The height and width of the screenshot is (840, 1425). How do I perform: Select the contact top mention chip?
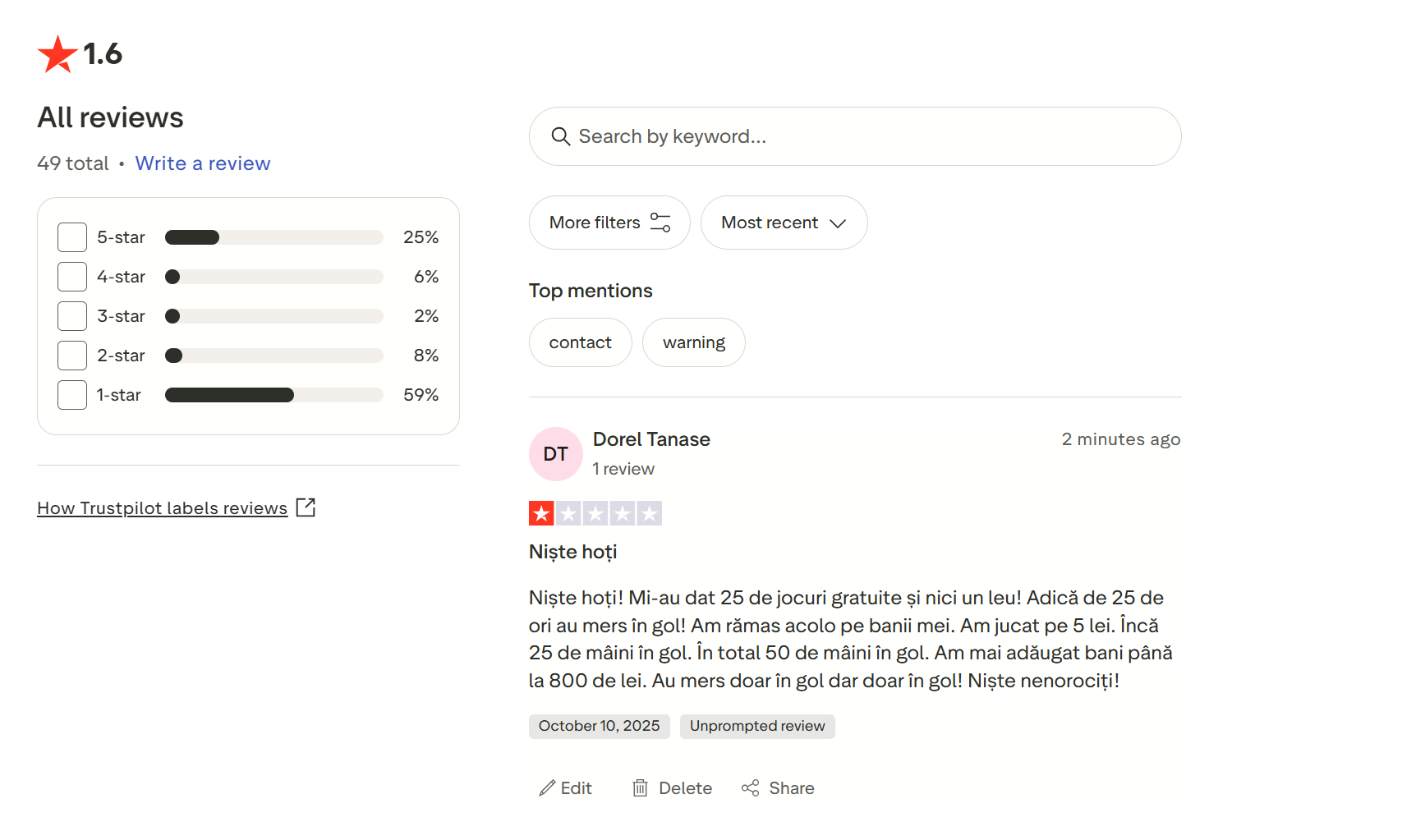point(580,342)
